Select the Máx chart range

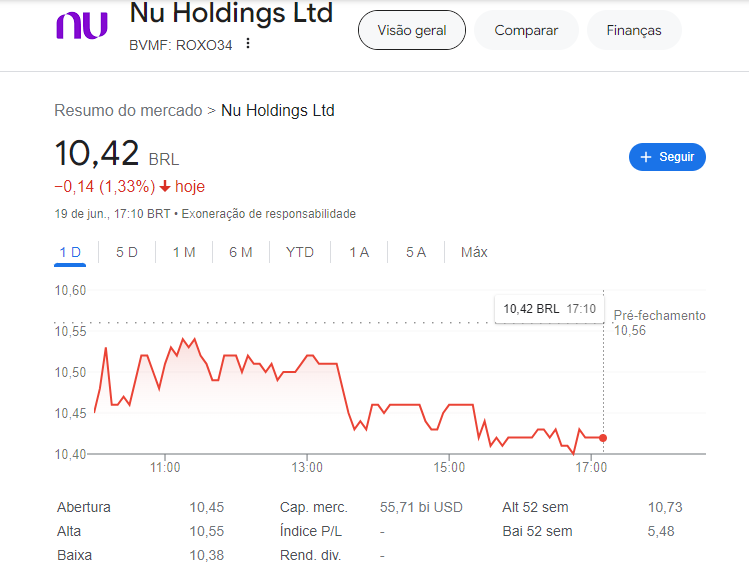pos(474,252)
